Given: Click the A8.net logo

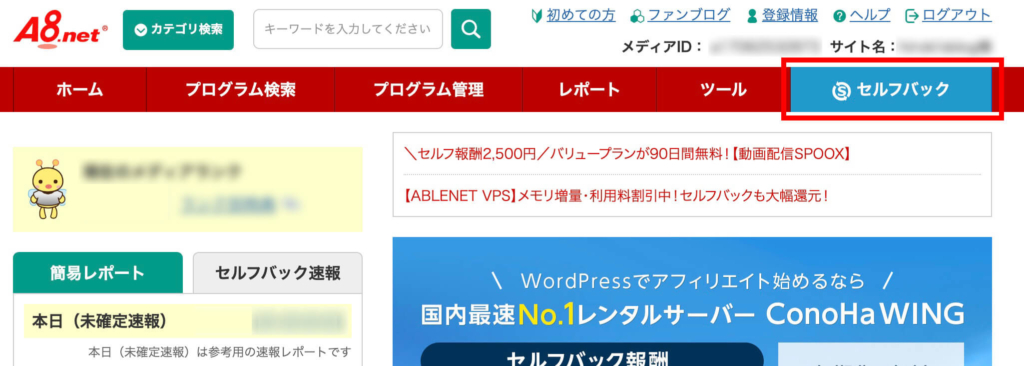Looking at the screenshot, I should click(61, 30).
